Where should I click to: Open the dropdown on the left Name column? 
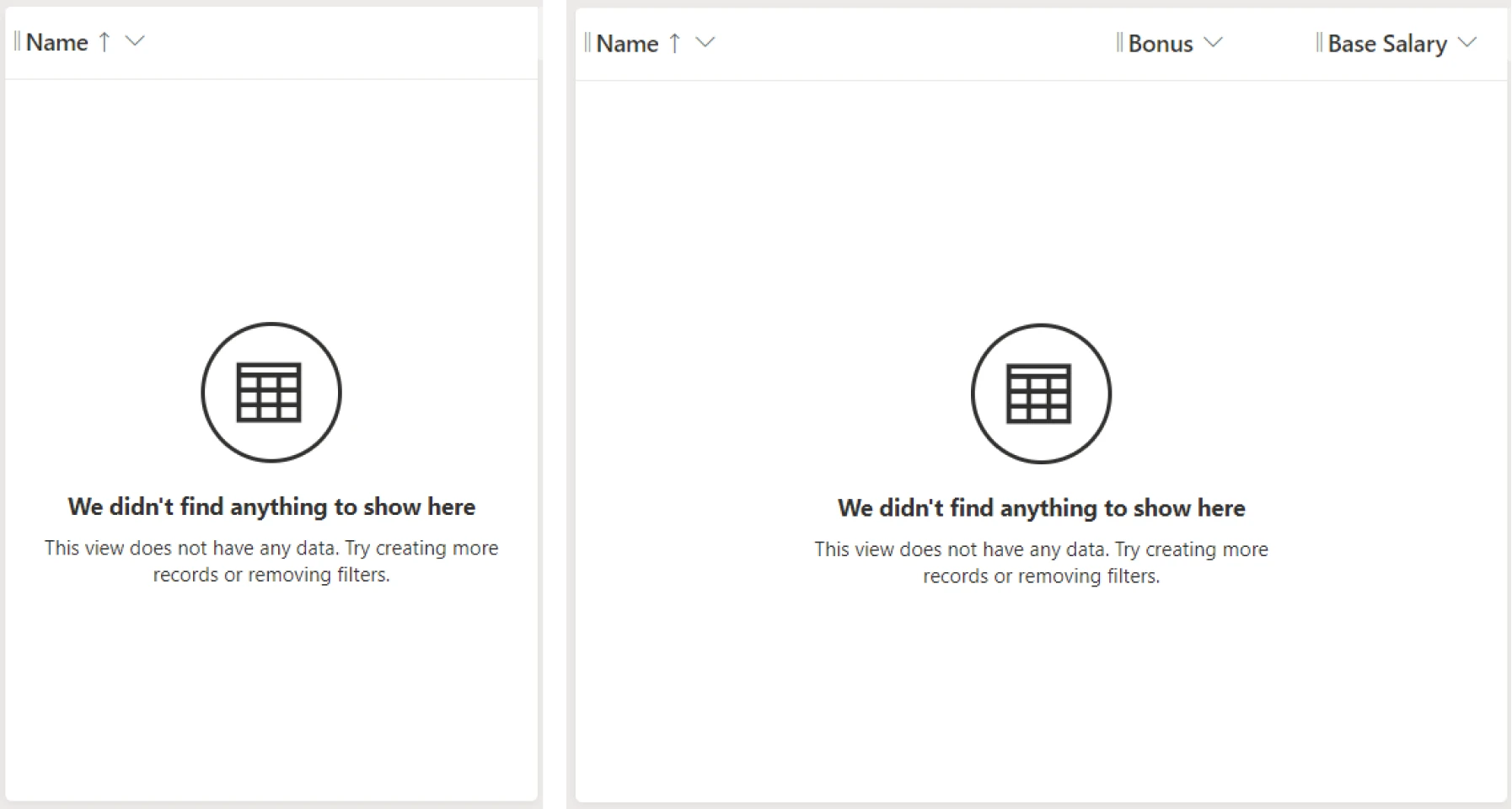point(135,40)
